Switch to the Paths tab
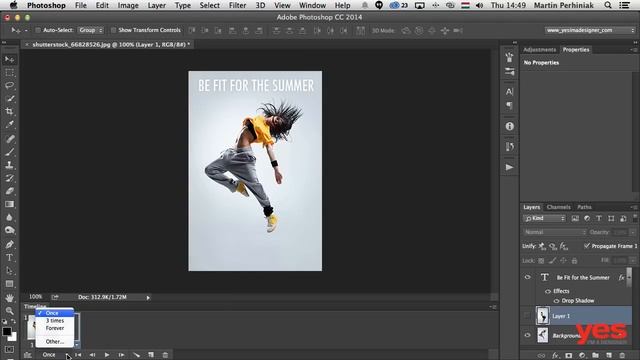 (x=584, y=207)
